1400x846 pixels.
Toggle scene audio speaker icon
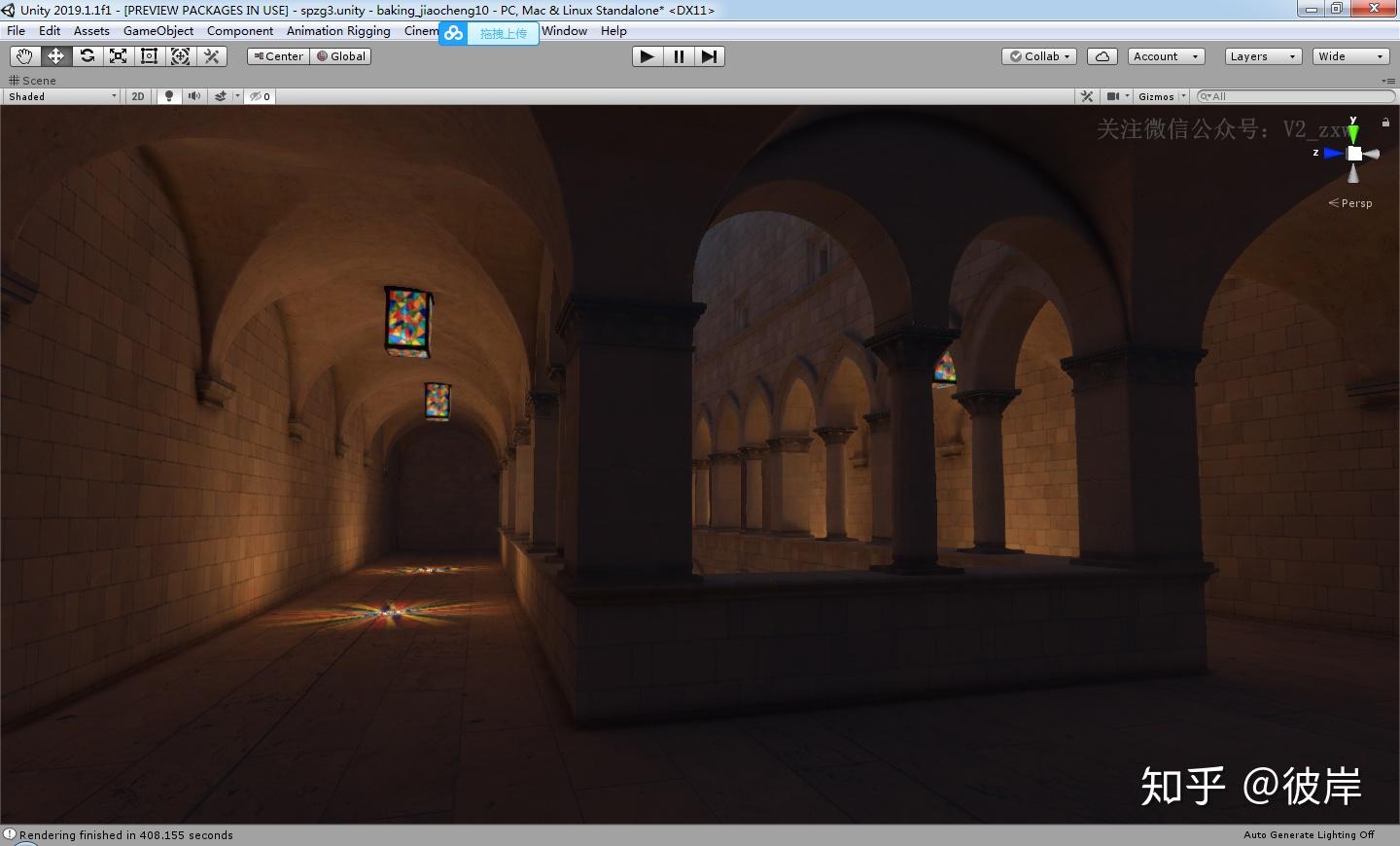pyautogui.click(x=194, y=96)
